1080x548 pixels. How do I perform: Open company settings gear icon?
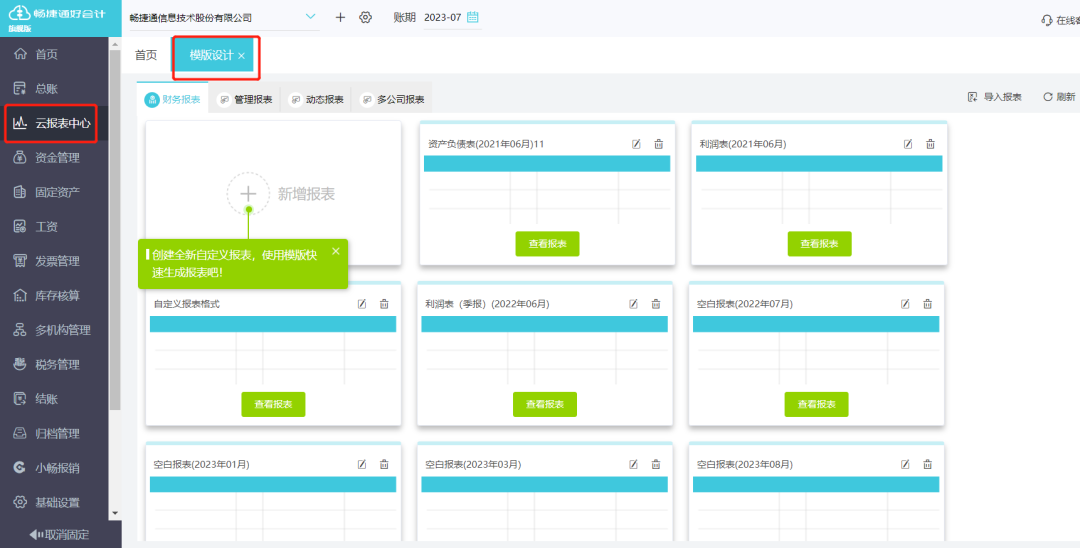pyautogui.click(x=366, y=17)
